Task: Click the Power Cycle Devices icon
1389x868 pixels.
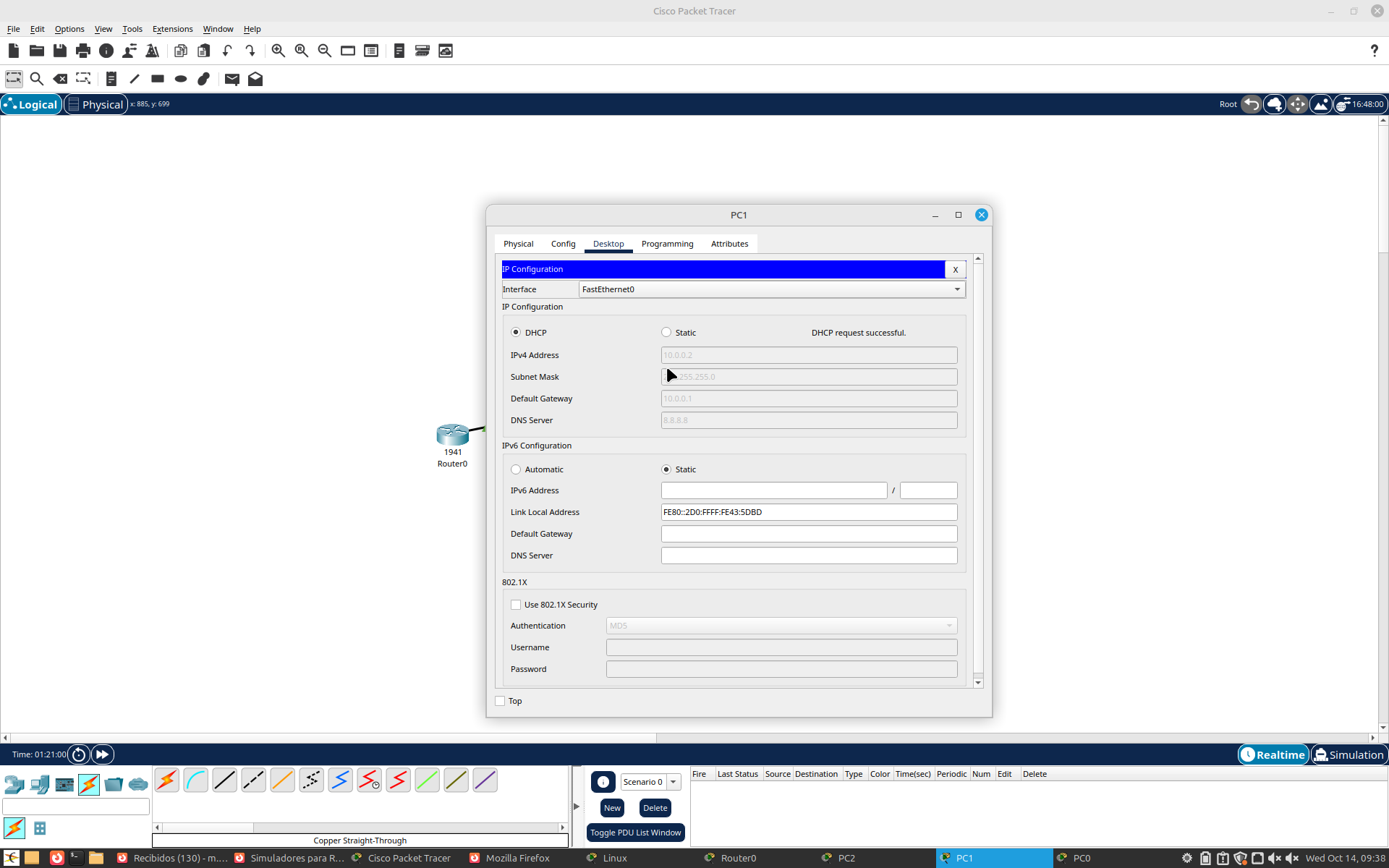Action: (79, 754)
